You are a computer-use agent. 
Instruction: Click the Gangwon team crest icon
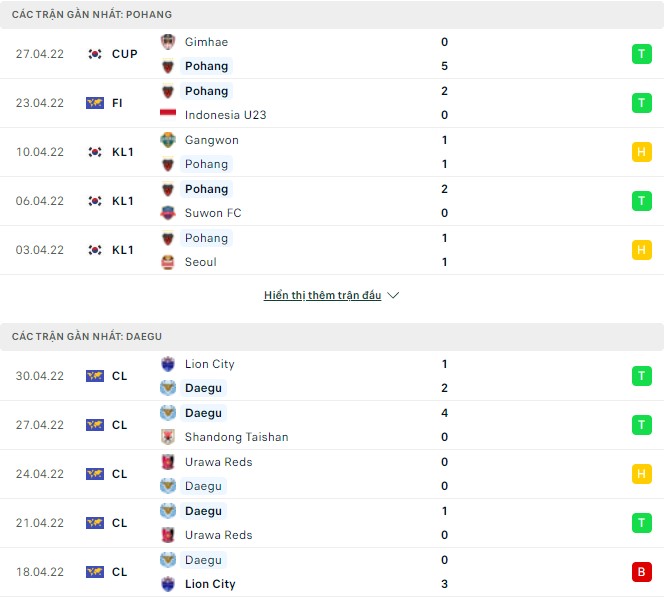coord(168,140)
